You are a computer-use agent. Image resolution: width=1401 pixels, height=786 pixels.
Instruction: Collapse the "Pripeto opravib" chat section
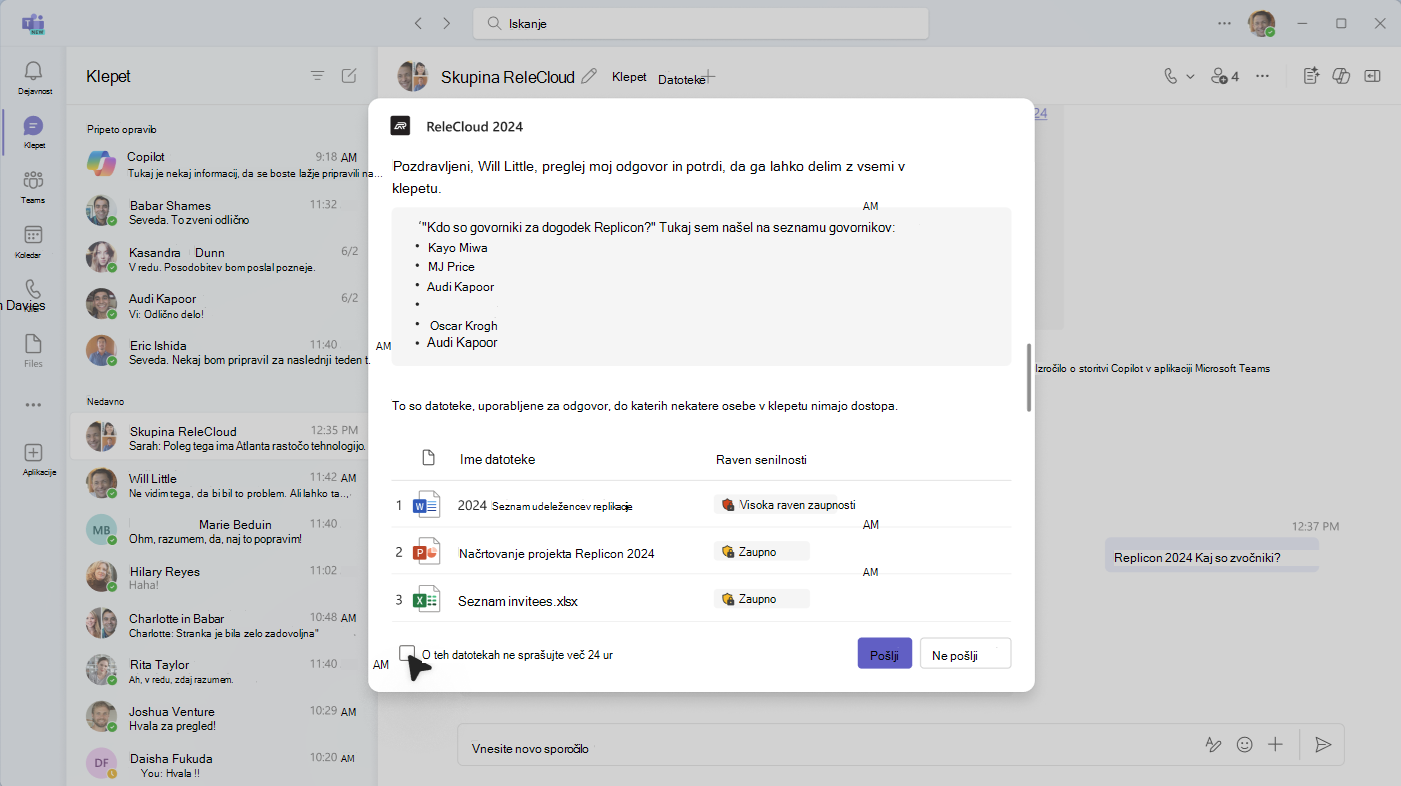[122, 129]
